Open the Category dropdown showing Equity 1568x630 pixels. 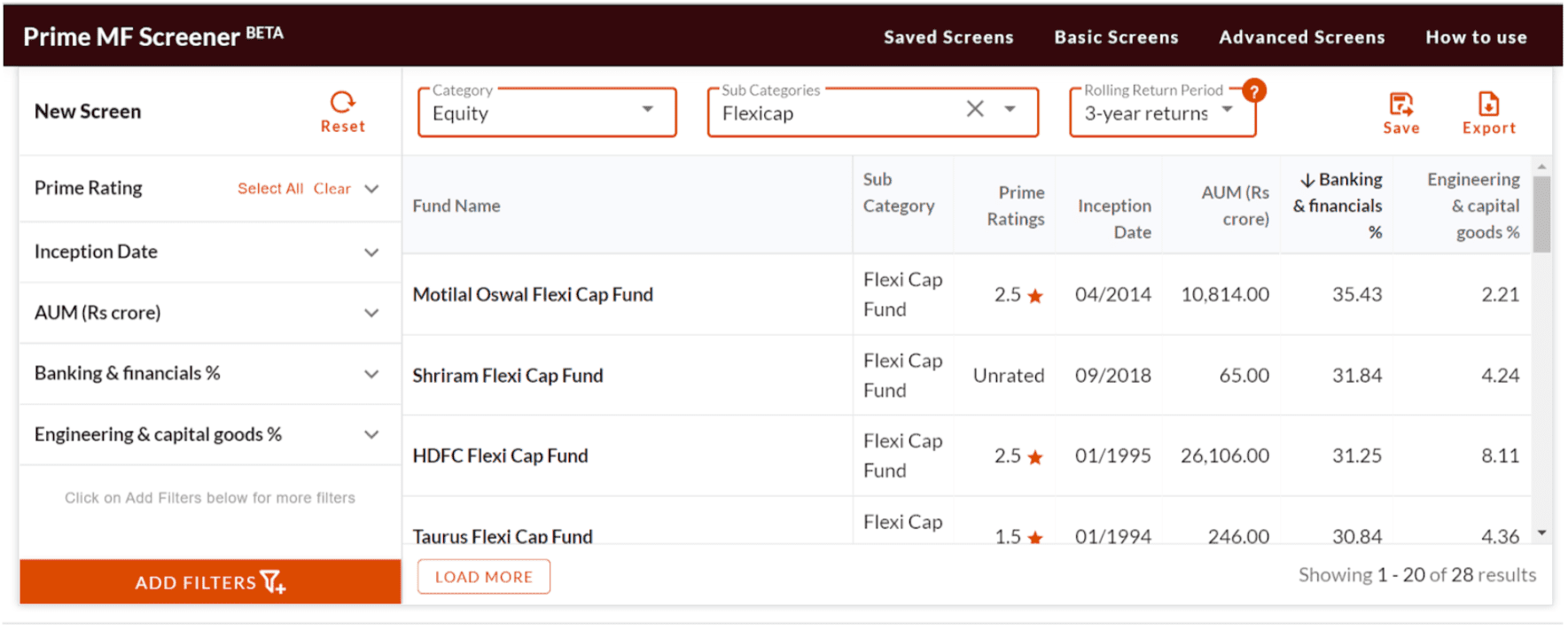(547, 113)
